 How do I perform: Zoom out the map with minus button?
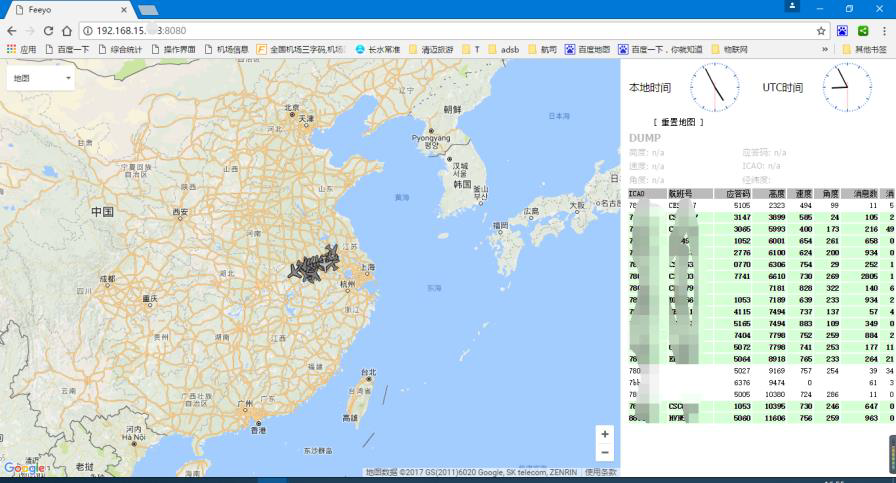click(x=605, y=453)
